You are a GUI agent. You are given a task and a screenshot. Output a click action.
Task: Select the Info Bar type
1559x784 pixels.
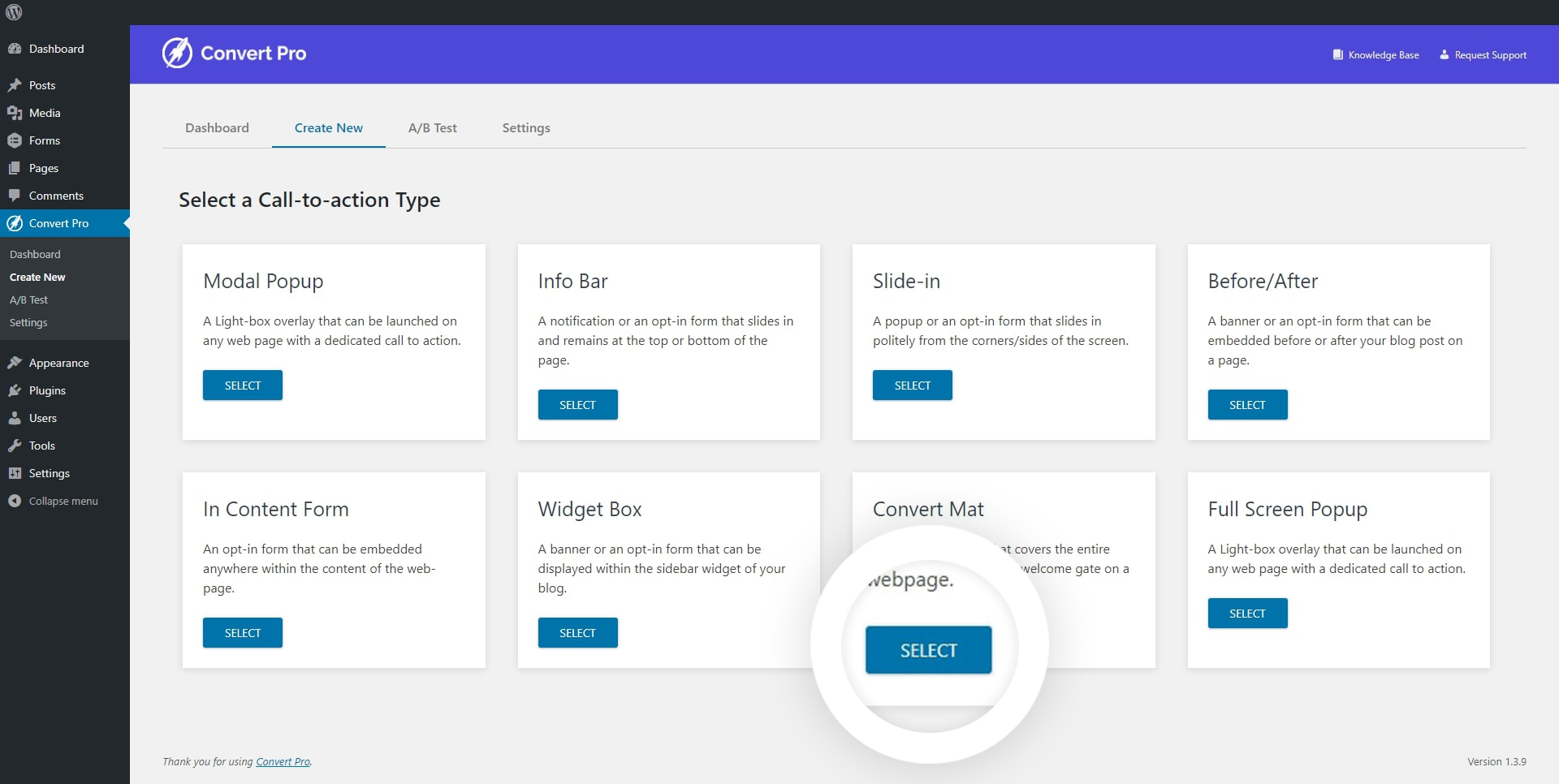tap(577, 405)
